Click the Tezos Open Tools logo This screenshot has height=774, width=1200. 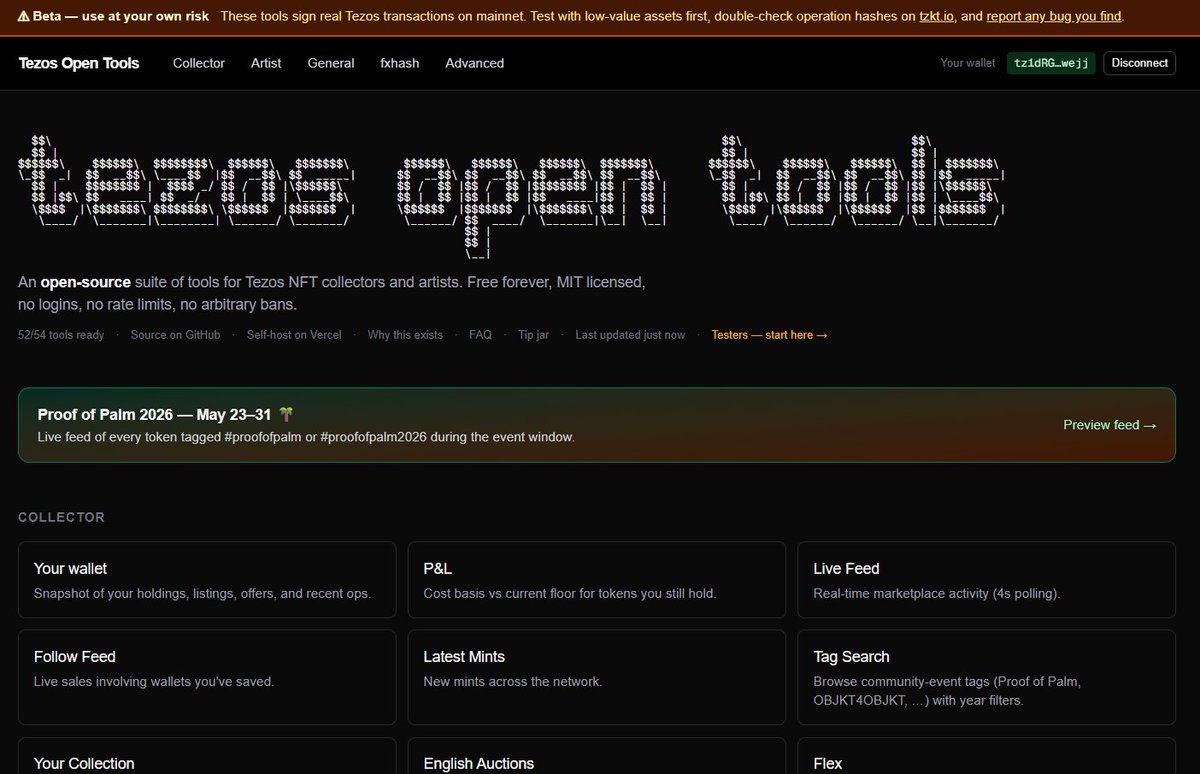click(x=79, y=63)
